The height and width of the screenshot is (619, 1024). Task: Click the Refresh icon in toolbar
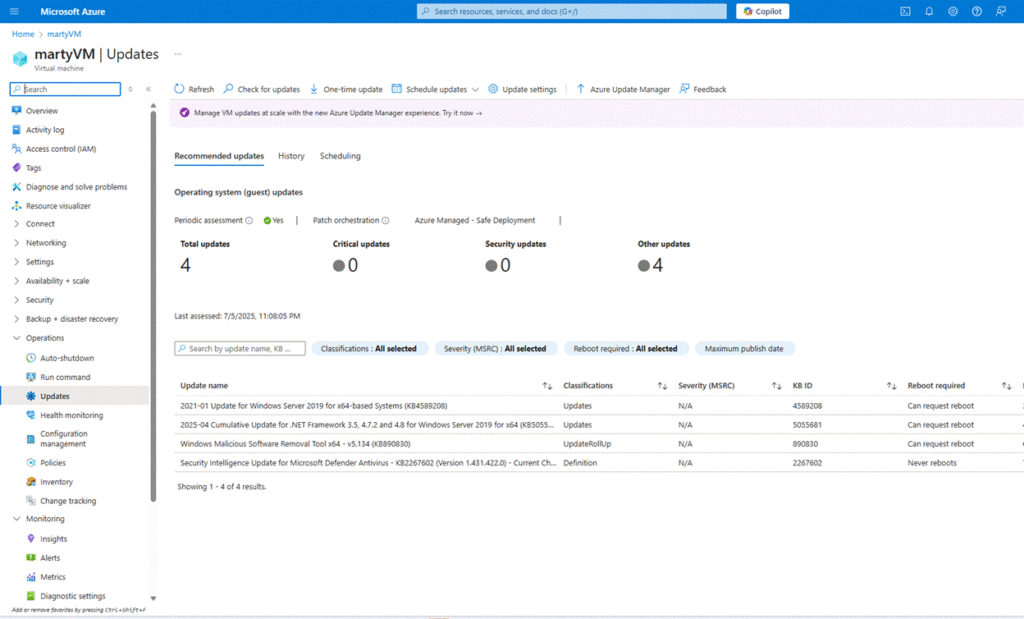[180, 89]
